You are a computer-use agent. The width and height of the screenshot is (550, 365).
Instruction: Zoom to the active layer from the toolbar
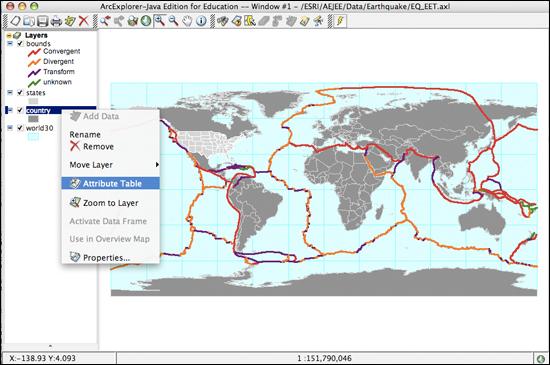pyautogui.click(x=133, y=21)
